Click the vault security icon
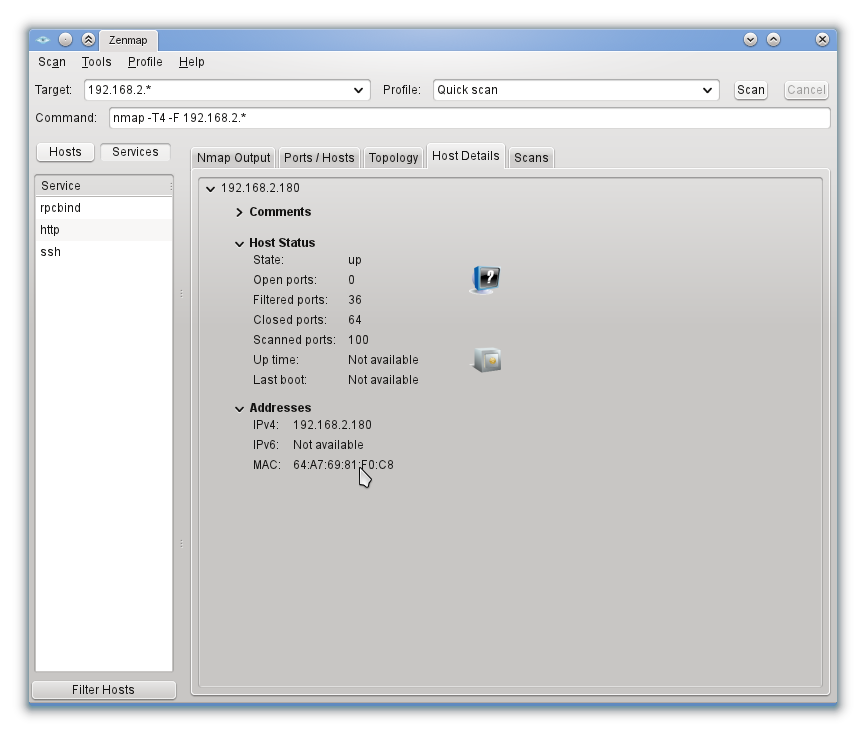The height and width of the screenshot is (735, 866). 486,360
